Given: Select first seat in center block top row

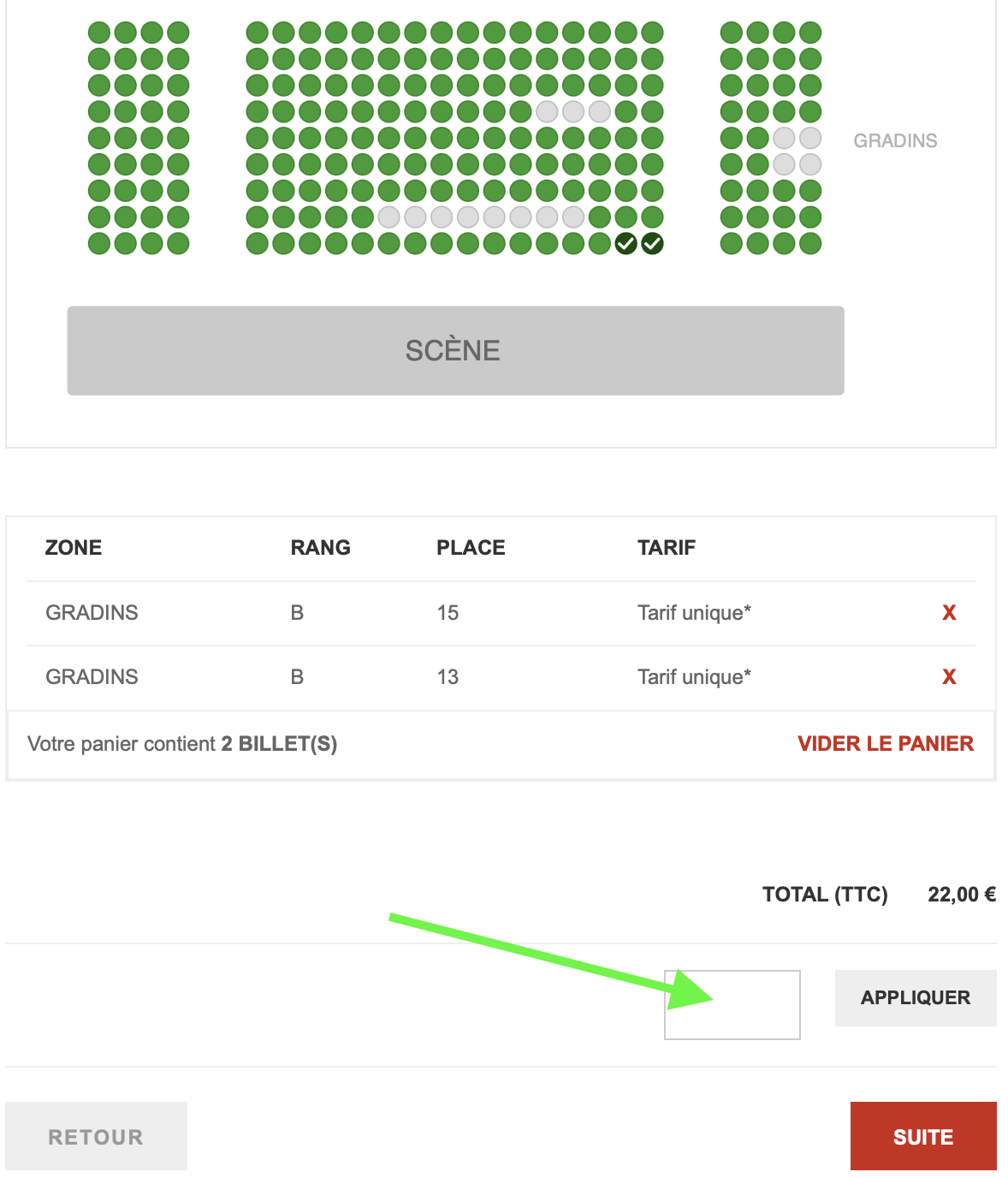Looking at the screenshot, I should click(x=257, y=33).
